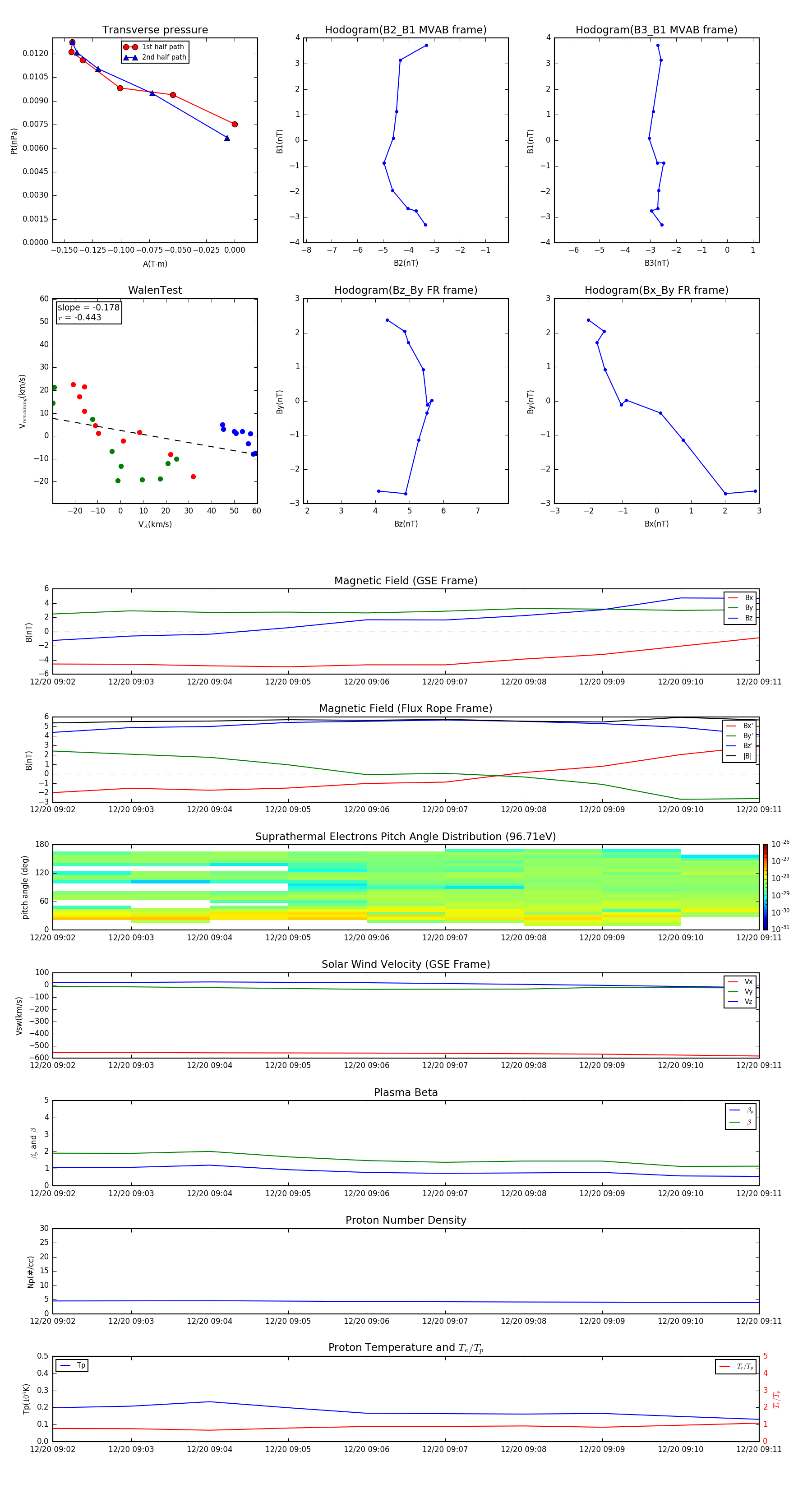Select the Bz' entry in Flux Rope legend
This screenshot has height=1489, width=812.
(739, 746)
